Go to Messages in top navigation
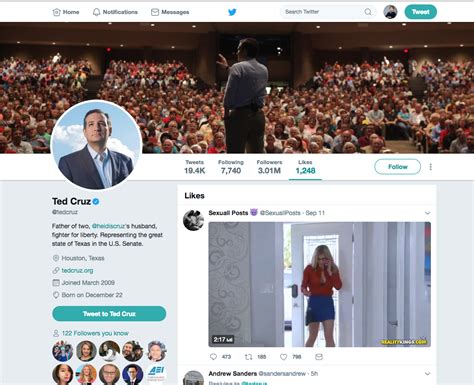 [x=170, y=12]
